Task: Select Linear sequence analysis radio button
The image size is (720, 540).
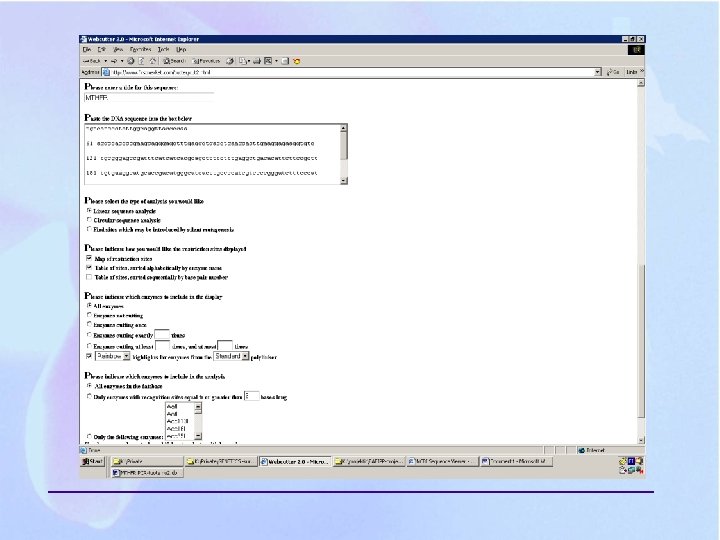Action: [x=89, y=210]
